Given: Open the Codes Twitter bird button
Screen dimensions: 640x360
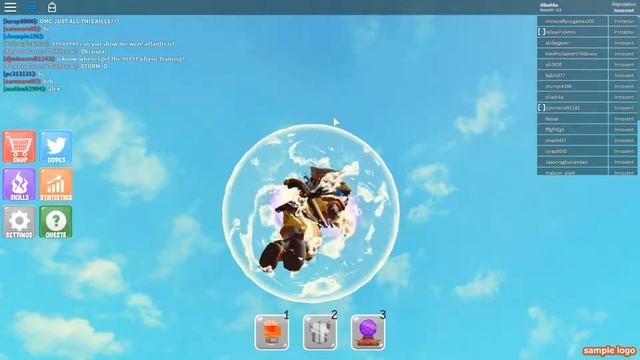Looking at the screenshot, I should point(56,147).
